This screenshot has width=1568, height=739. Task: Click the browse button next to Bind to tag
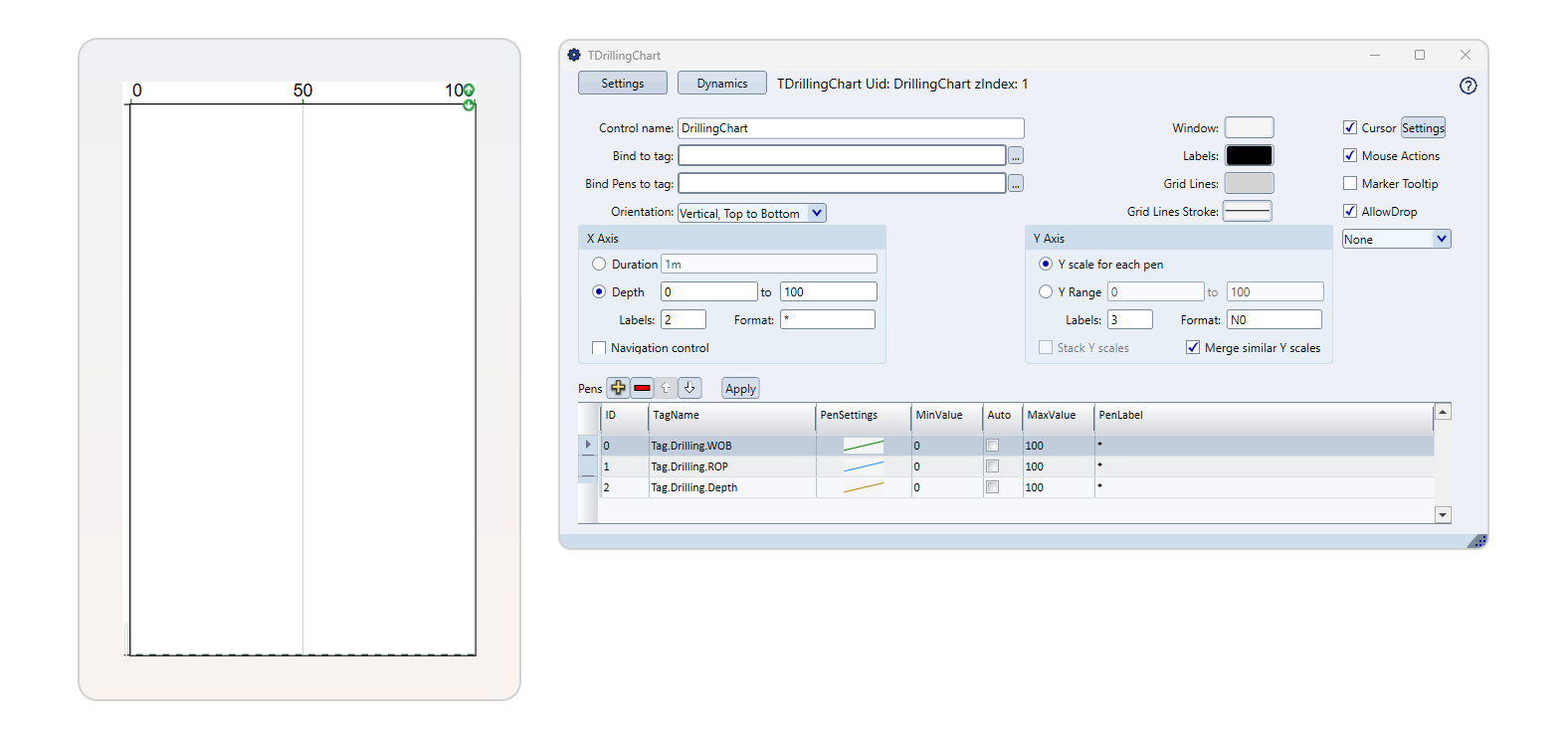tap(1015, 156)
